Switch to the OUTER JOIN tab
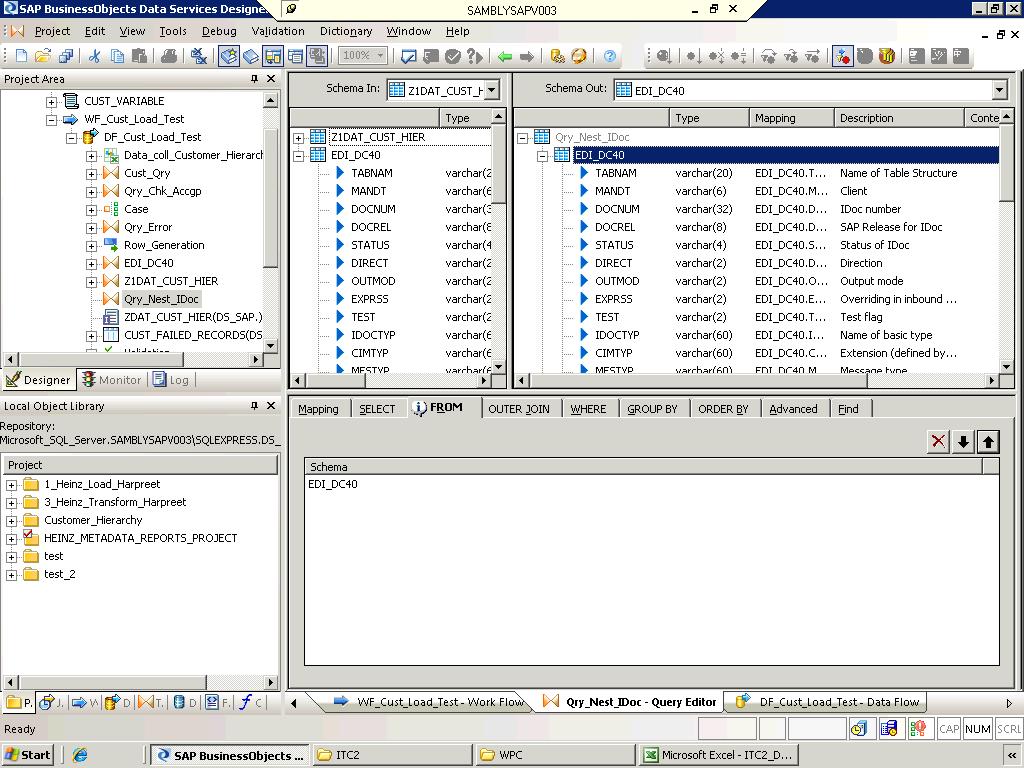 pyautogui.click(x=519, y=409)
